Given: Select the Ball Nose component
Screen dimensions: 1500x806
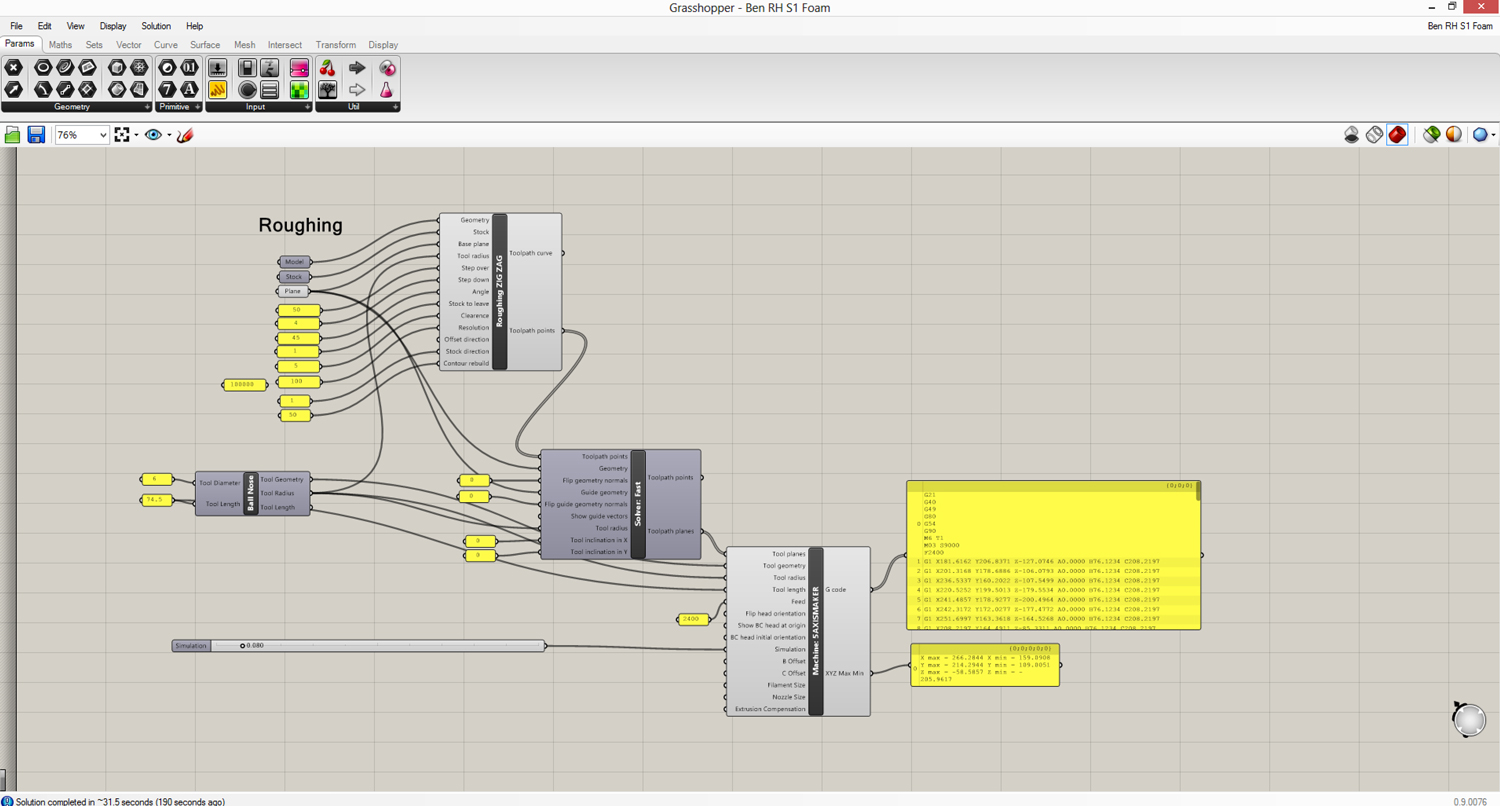Looking at the screenshot, I should [251, 493].
